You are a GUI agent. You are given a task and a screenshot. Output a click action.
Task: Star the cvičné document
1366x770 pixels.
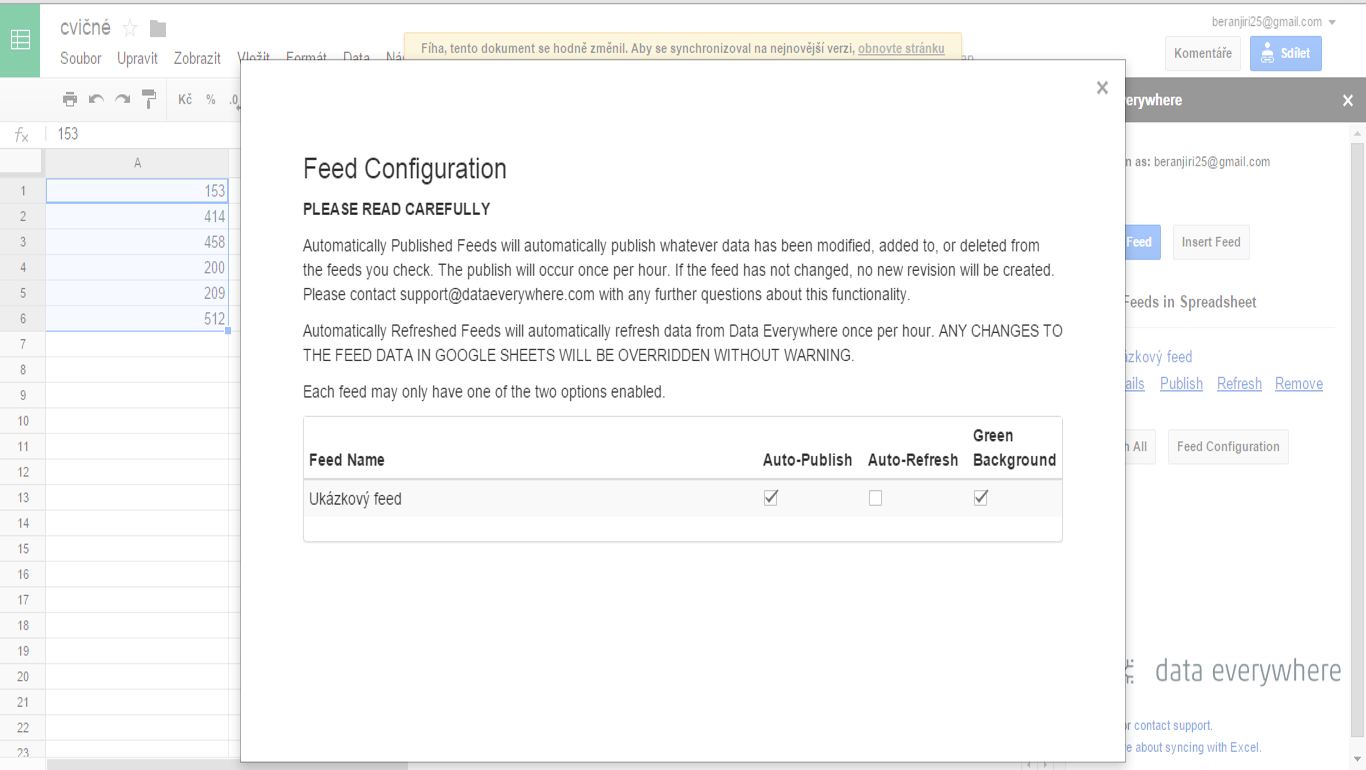(x=130, y=28)
